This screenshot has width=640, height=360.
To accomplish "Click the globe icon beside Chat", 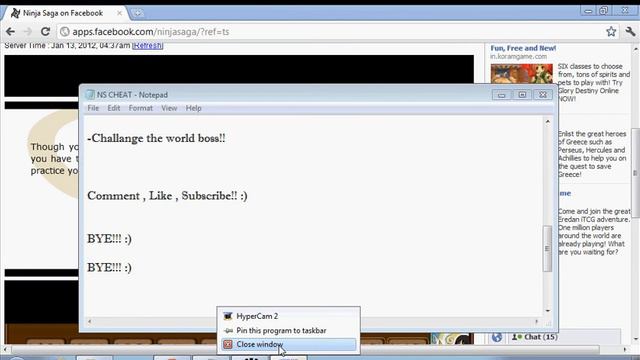I will tap(497, 337).
